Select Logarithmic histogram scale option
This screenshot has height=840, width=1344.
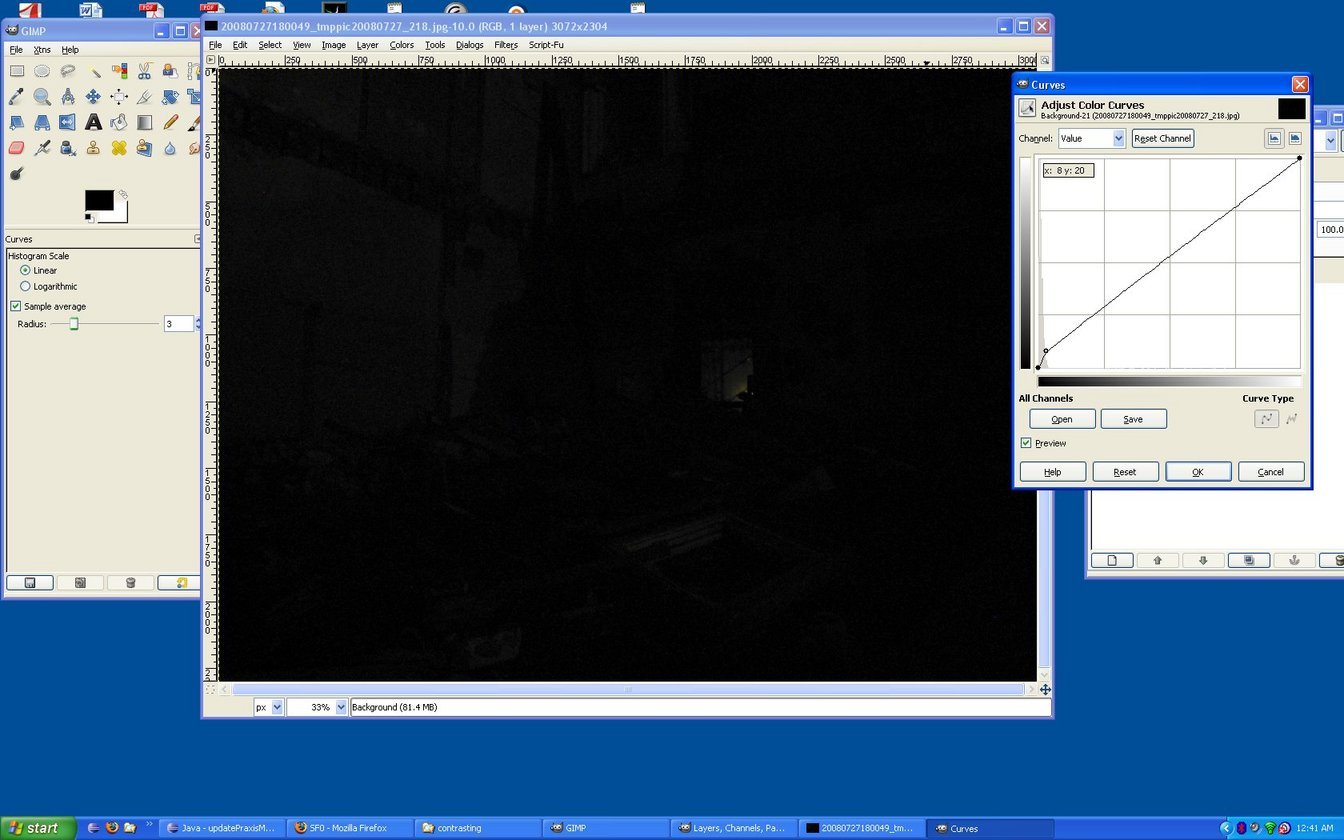click(26, 286)
